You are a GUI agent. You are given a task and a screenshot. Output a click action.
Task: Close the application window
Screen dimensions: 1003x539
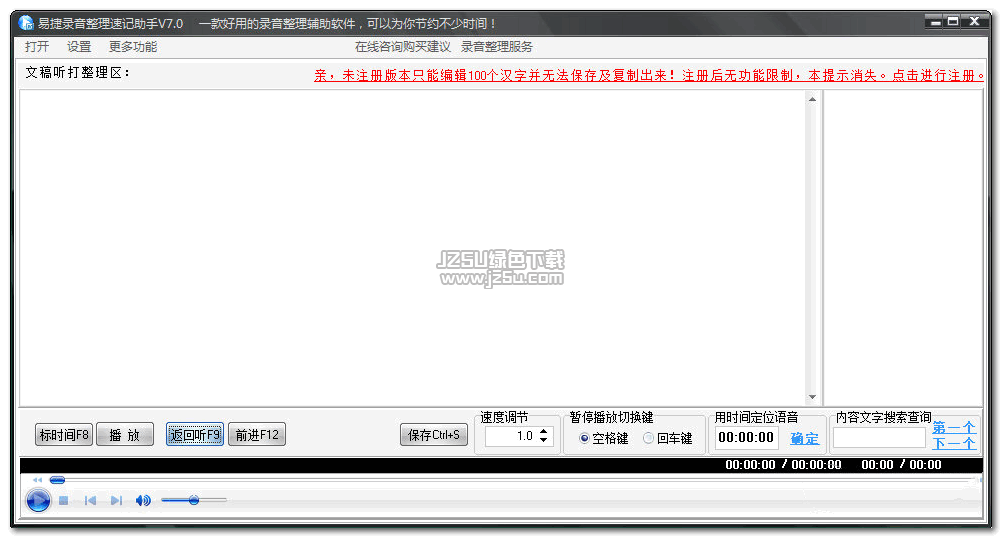click(x=974, y=22)
